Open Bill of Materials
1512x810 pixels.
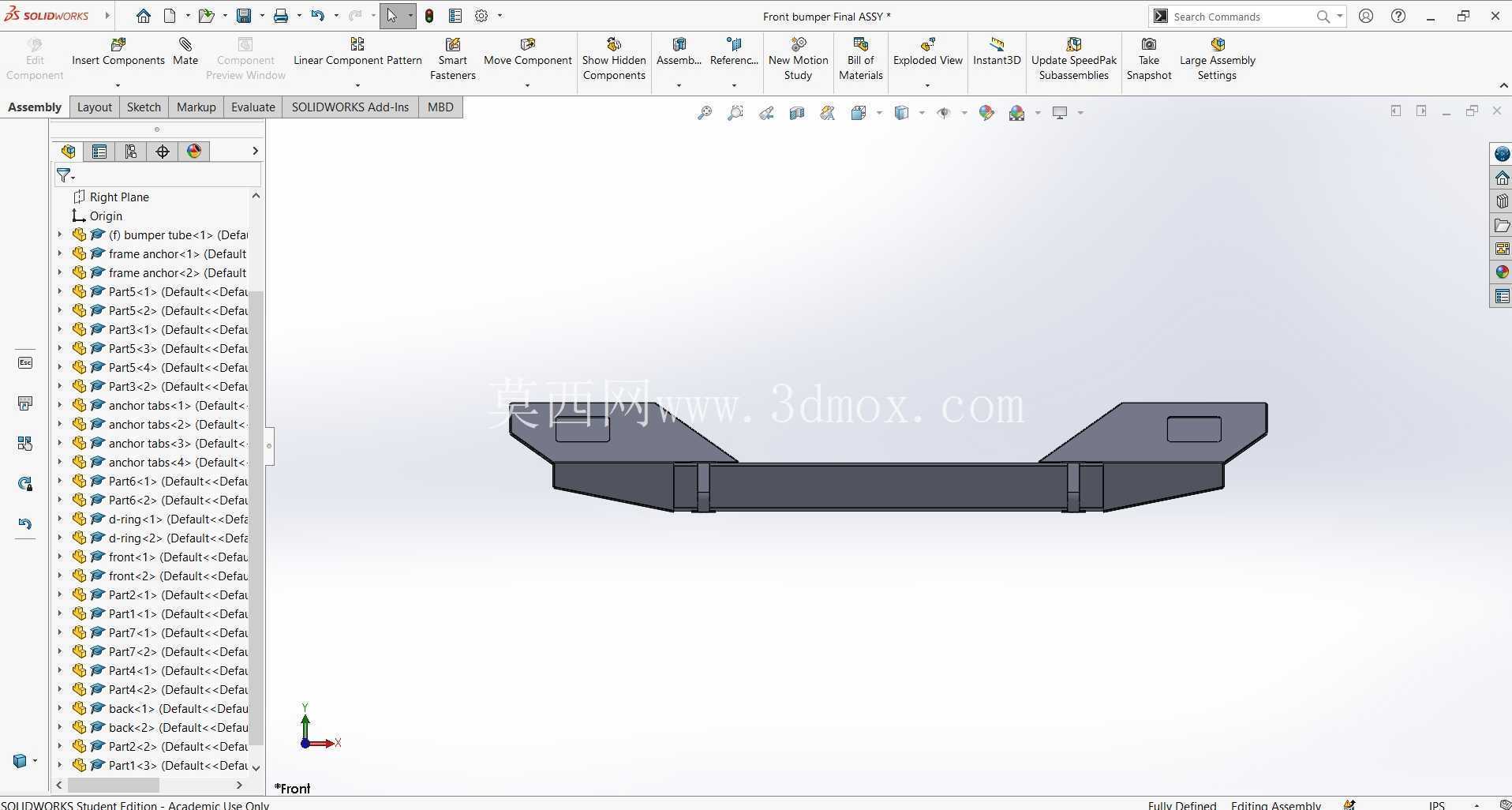(860, 59)
